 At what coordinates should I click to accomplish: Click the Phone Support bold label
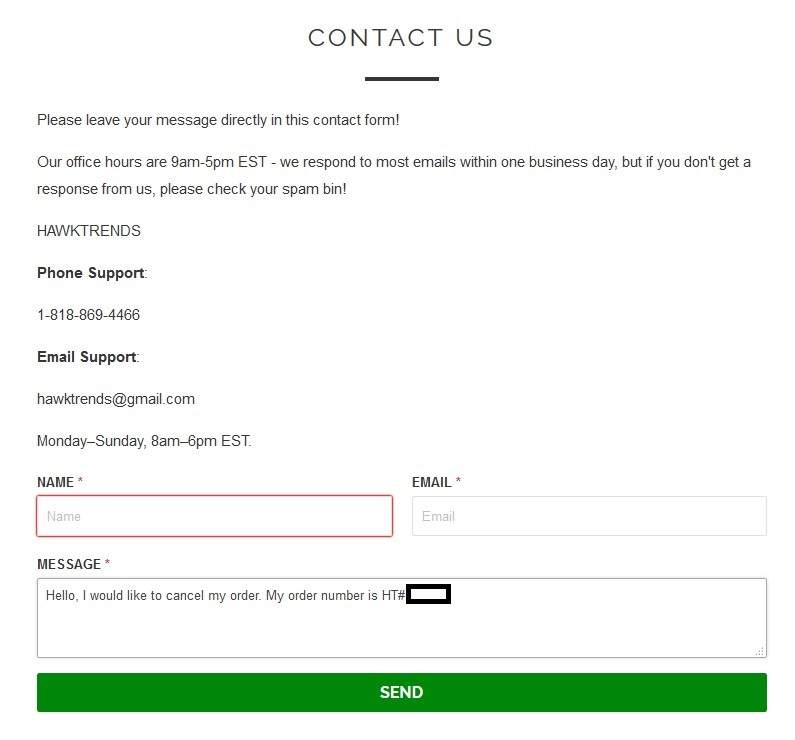[x=90, y=273]
